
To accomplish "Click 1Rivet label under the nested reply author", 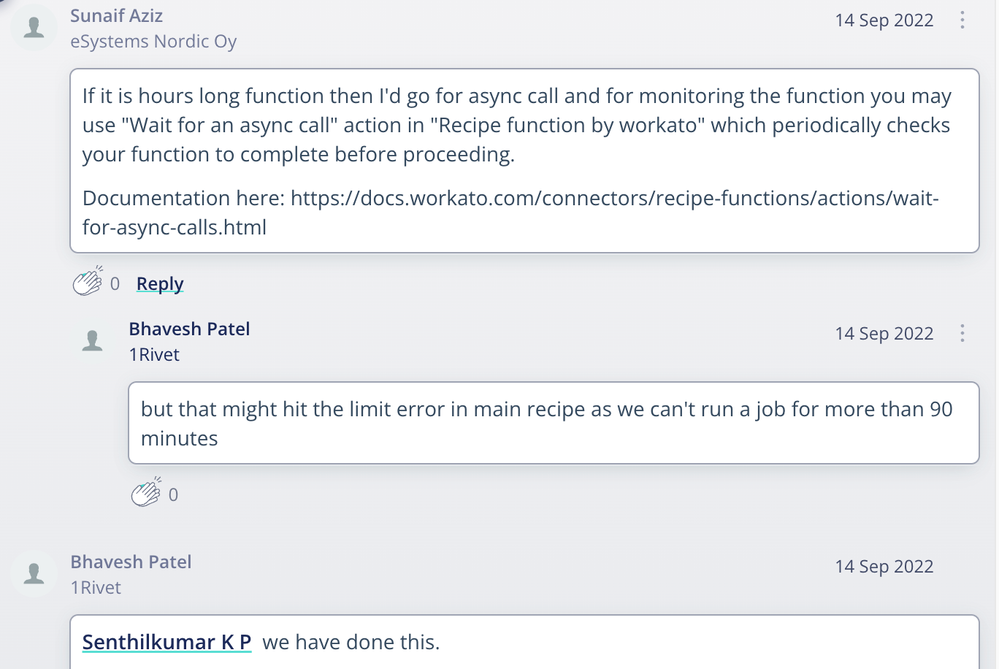I will point(154,354).
